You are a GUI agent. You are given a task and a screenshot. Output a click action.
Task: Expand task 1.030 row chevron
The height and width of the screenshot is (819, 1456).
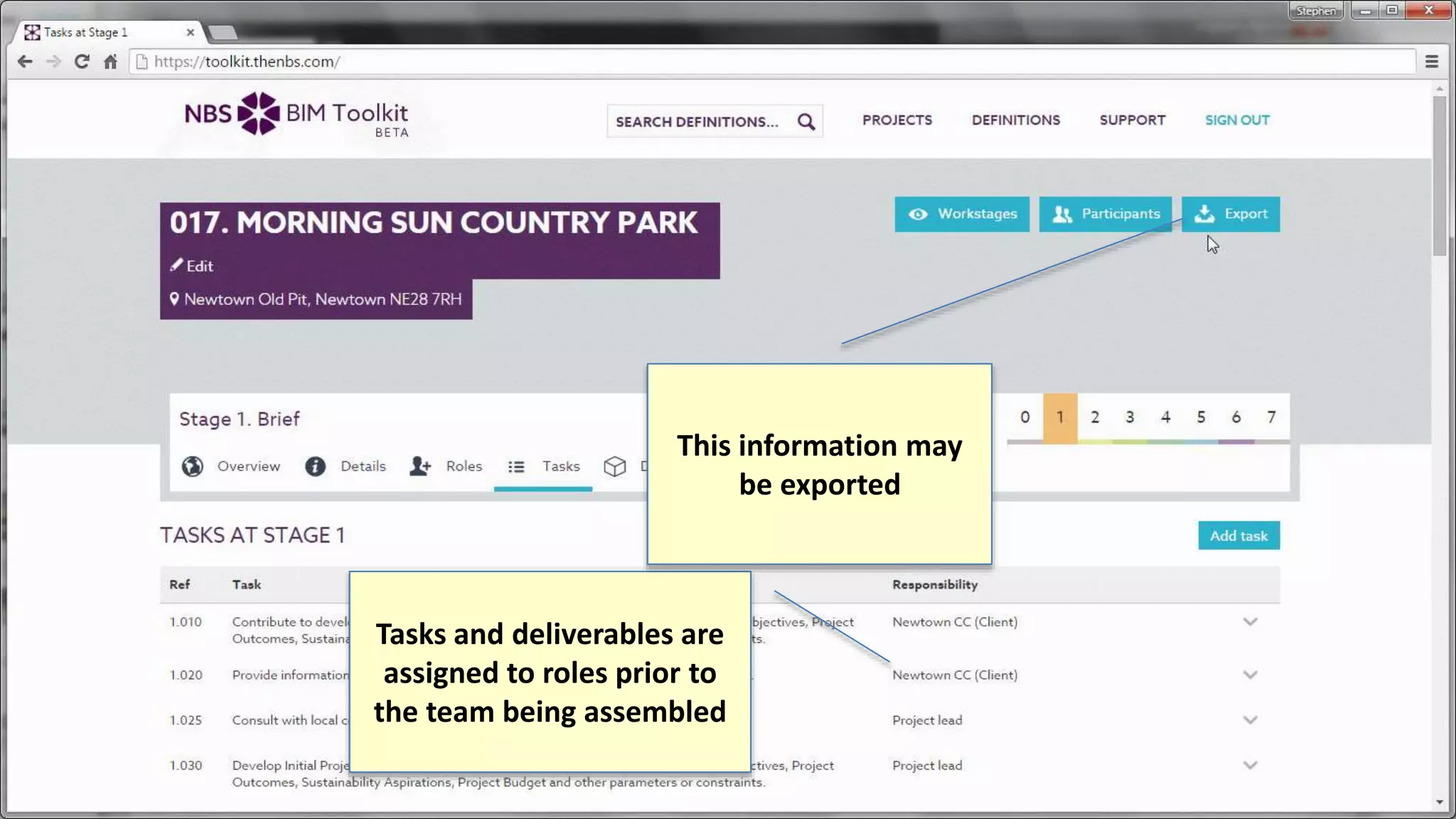click(1251, 766)
